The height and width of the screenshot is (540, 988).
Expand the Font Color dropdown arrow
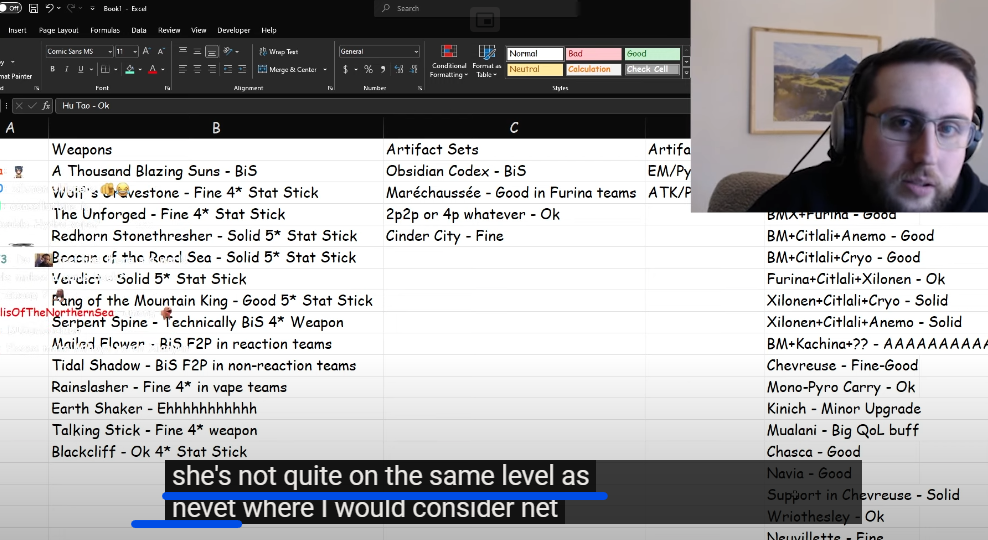(163, 69)
